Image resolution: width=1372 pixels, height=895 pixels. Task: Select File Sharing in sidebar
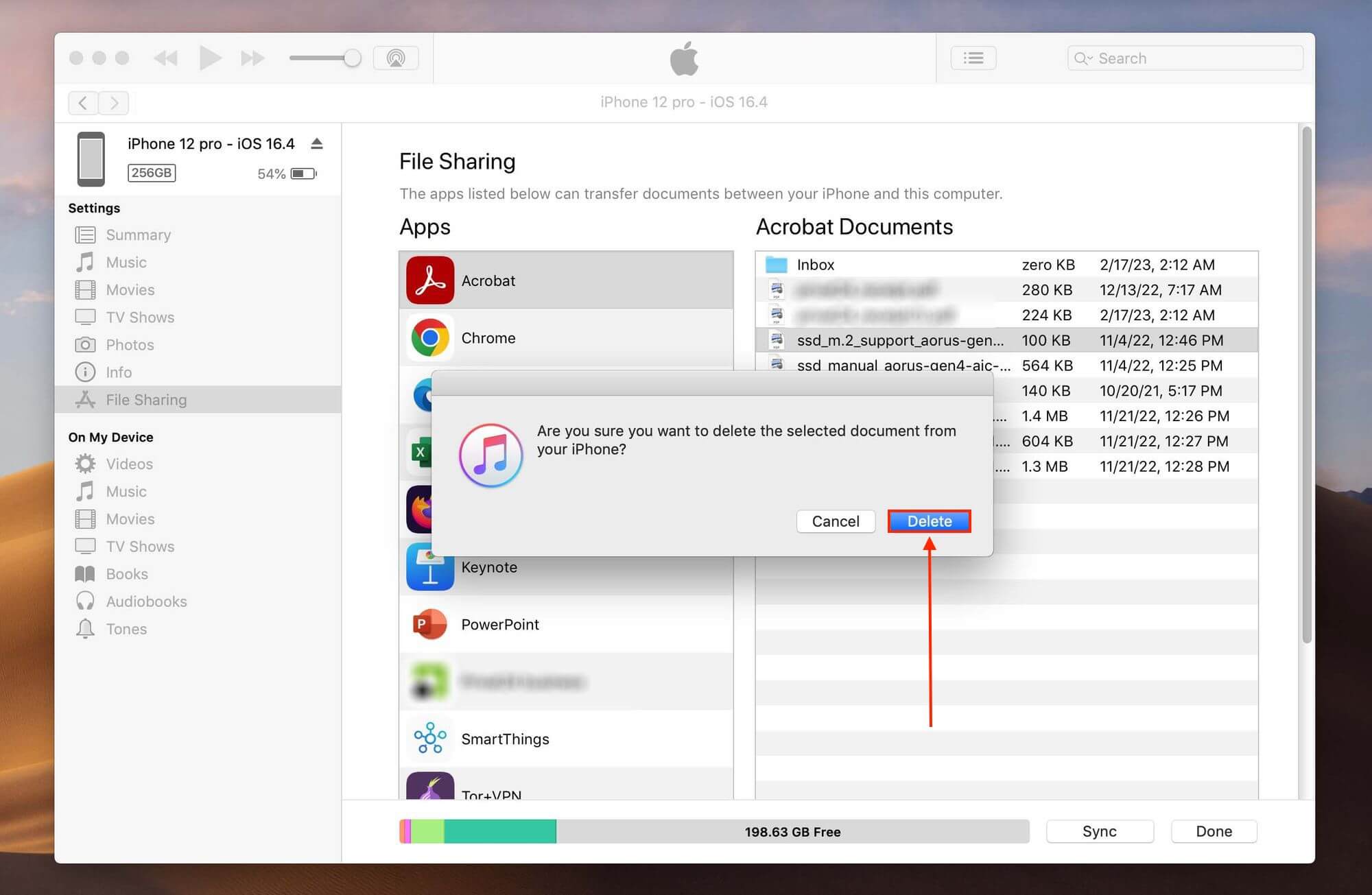[198, 400]
